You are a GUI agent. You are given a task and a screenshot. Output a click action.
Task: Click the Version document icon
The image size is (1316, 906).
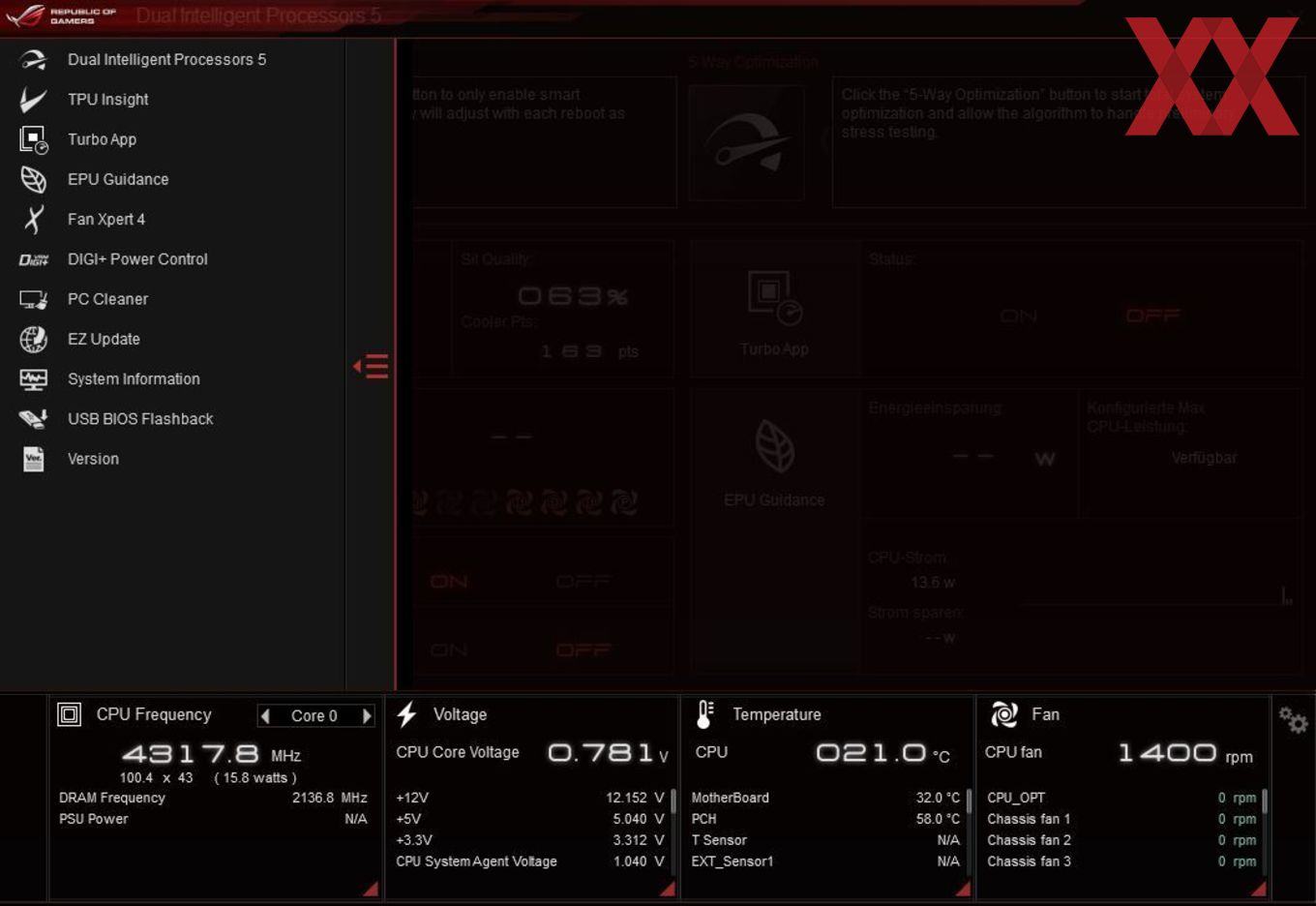tap(33, 459)
